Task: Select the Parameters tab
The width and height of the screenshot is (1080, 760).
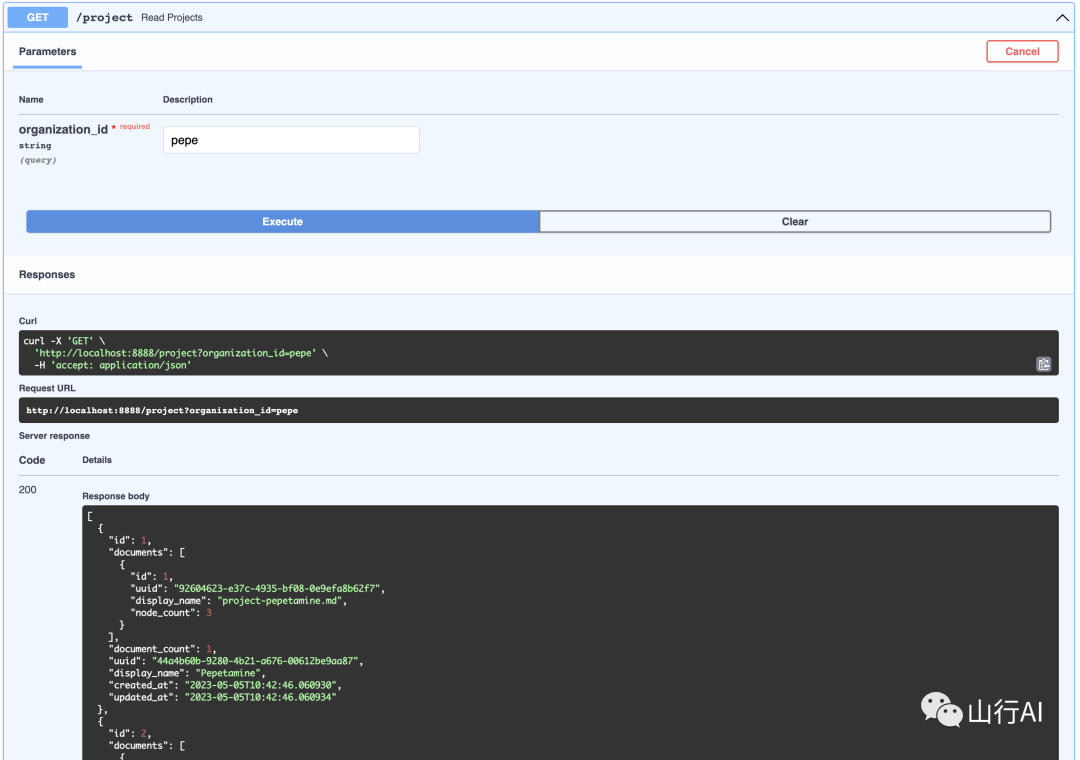Action: tap(48, 52)
